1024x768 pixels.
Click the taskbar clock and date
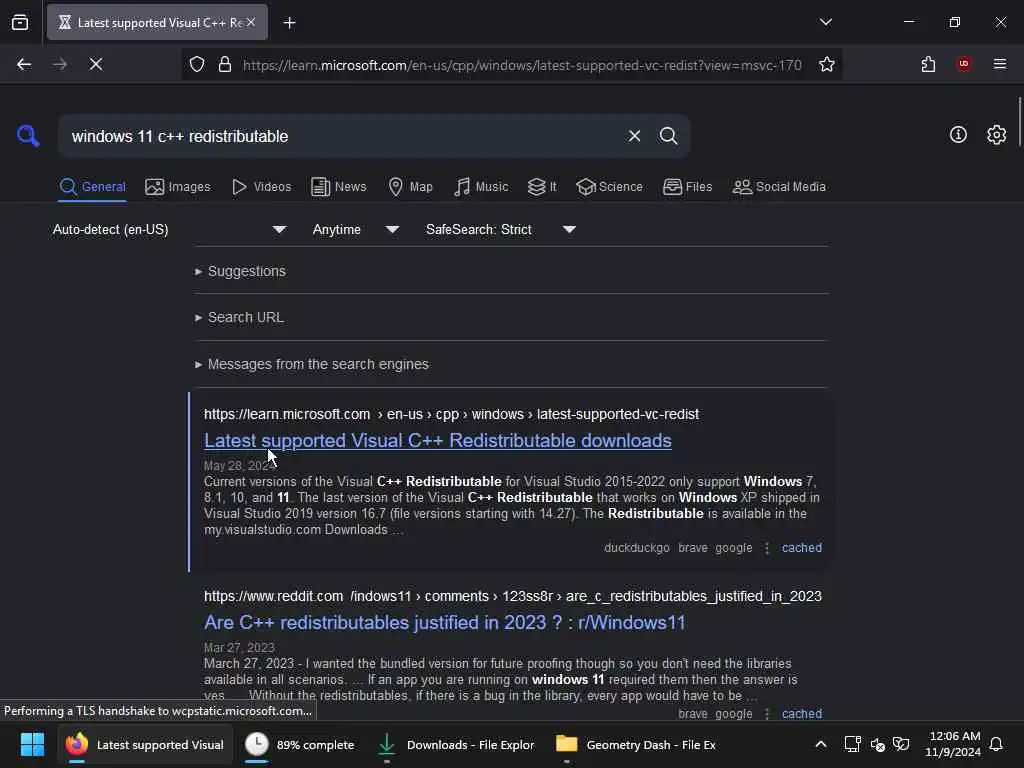pyautogui.click(x=953, y=744)
